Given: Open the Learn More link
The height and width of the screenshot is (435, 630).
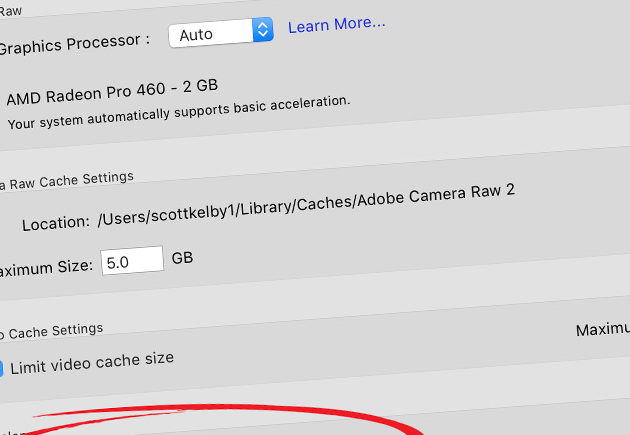Looking at the screenshot, I should click(337, 25).
